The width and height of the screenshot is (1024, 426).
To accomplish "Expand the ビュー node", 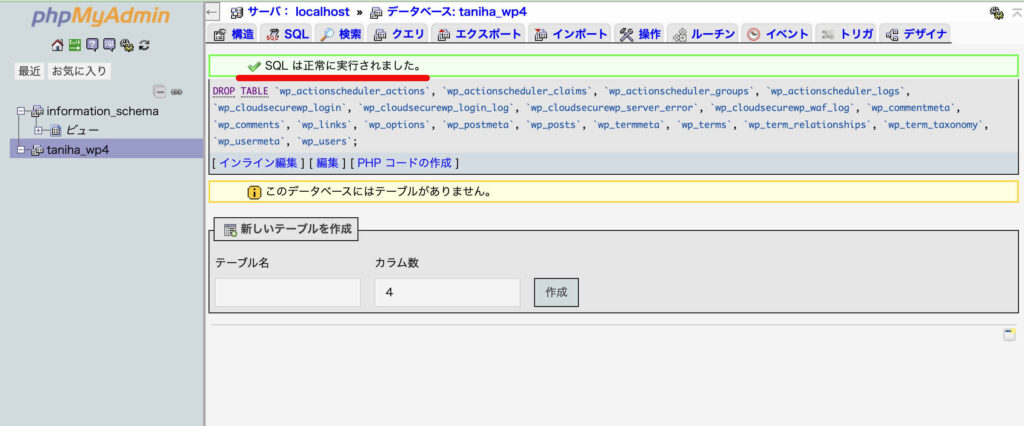I will click(38, 131).
